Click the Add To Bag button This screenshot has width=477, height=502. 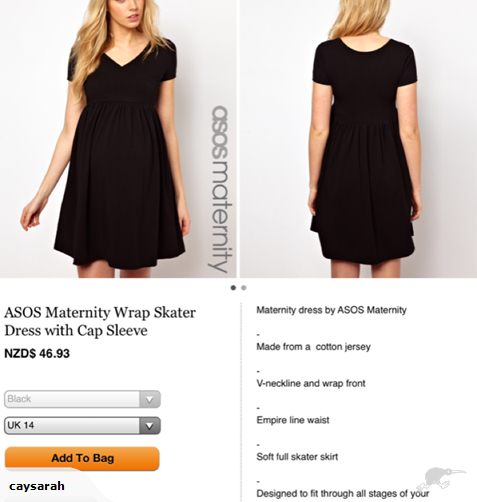coord(82,458)
